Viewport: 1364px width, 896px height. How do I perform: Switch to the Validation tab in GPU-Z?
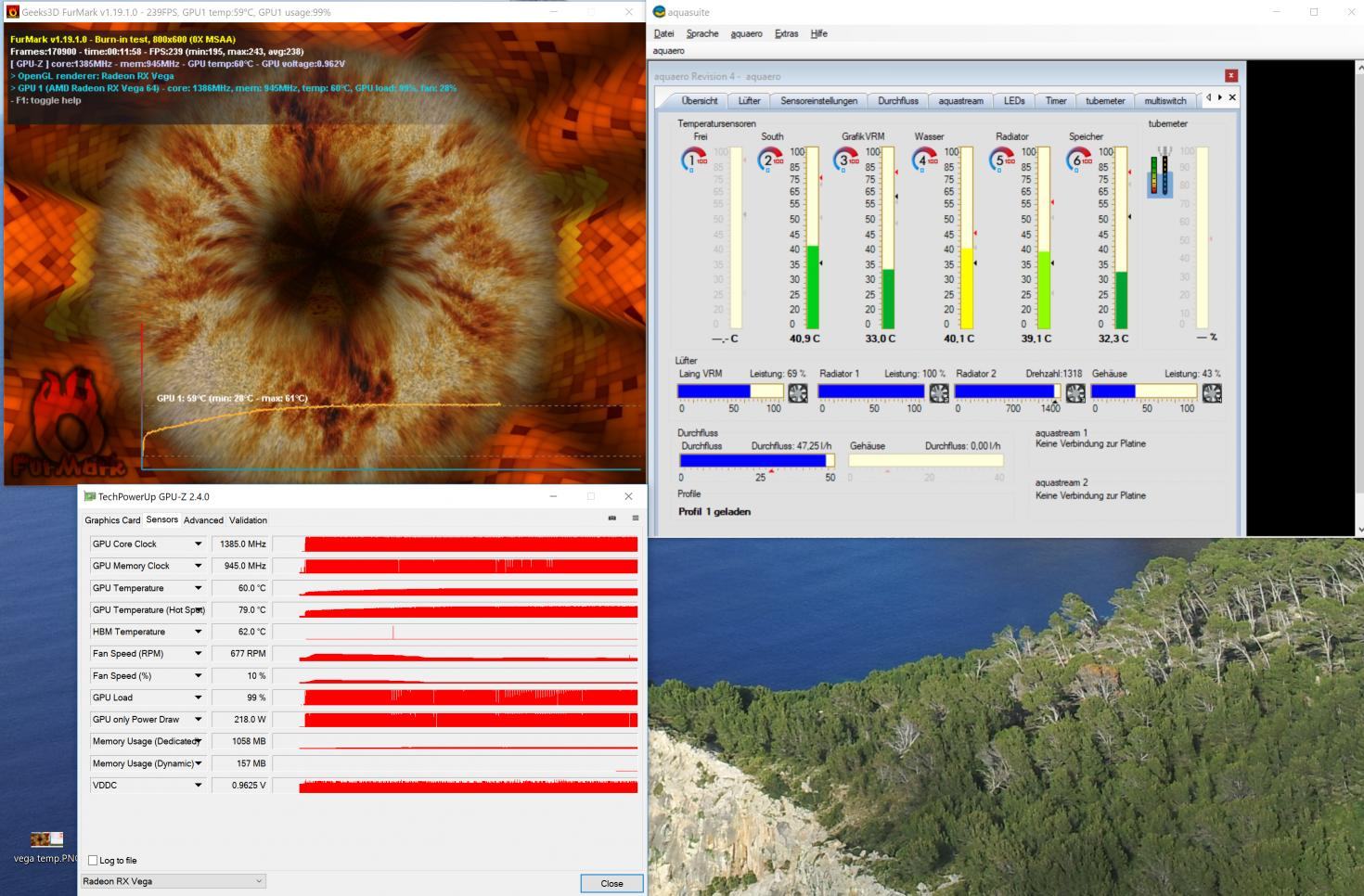point(248,520)
